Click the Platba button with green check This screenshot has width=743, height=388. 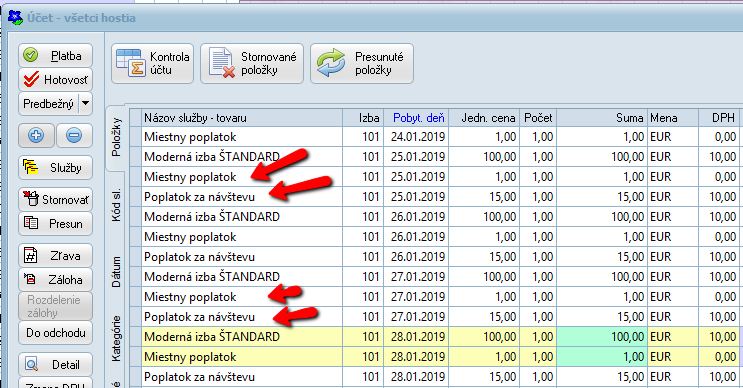click(55, 55)
